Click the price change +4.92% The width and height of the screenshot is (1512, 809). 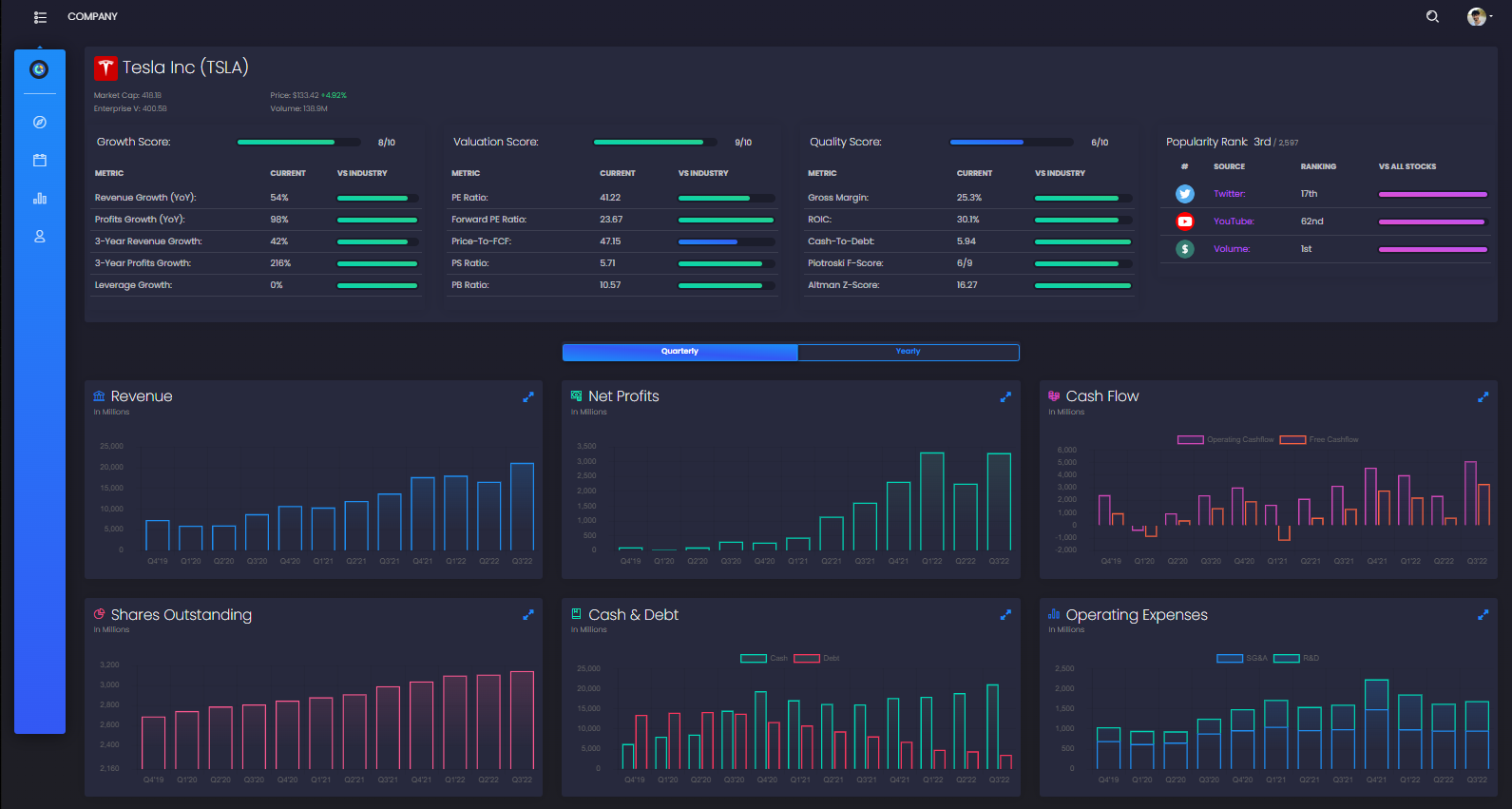[334, 95]
